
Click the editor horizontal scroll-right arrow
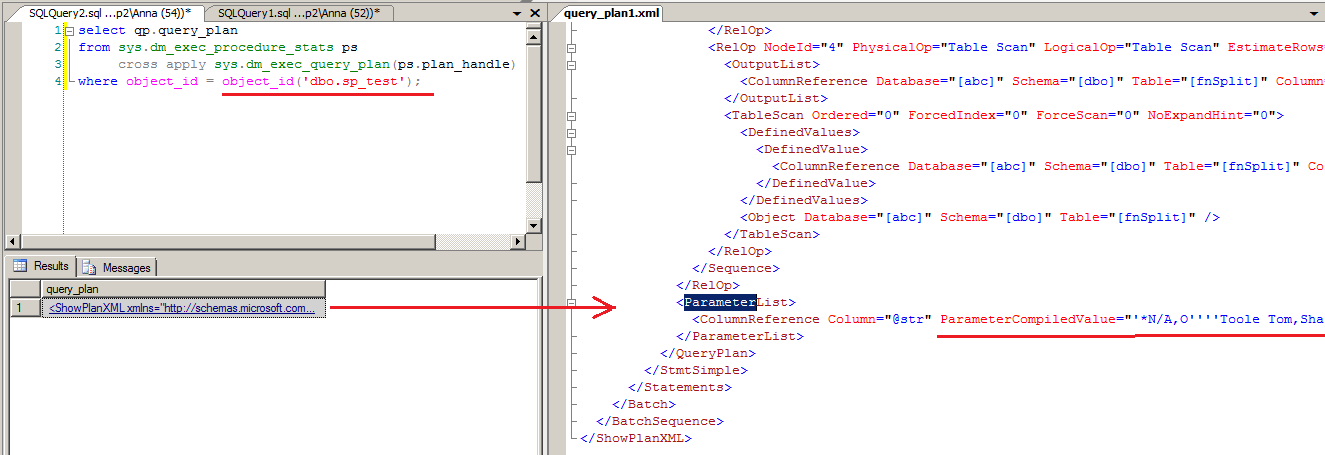pos(518,241)
